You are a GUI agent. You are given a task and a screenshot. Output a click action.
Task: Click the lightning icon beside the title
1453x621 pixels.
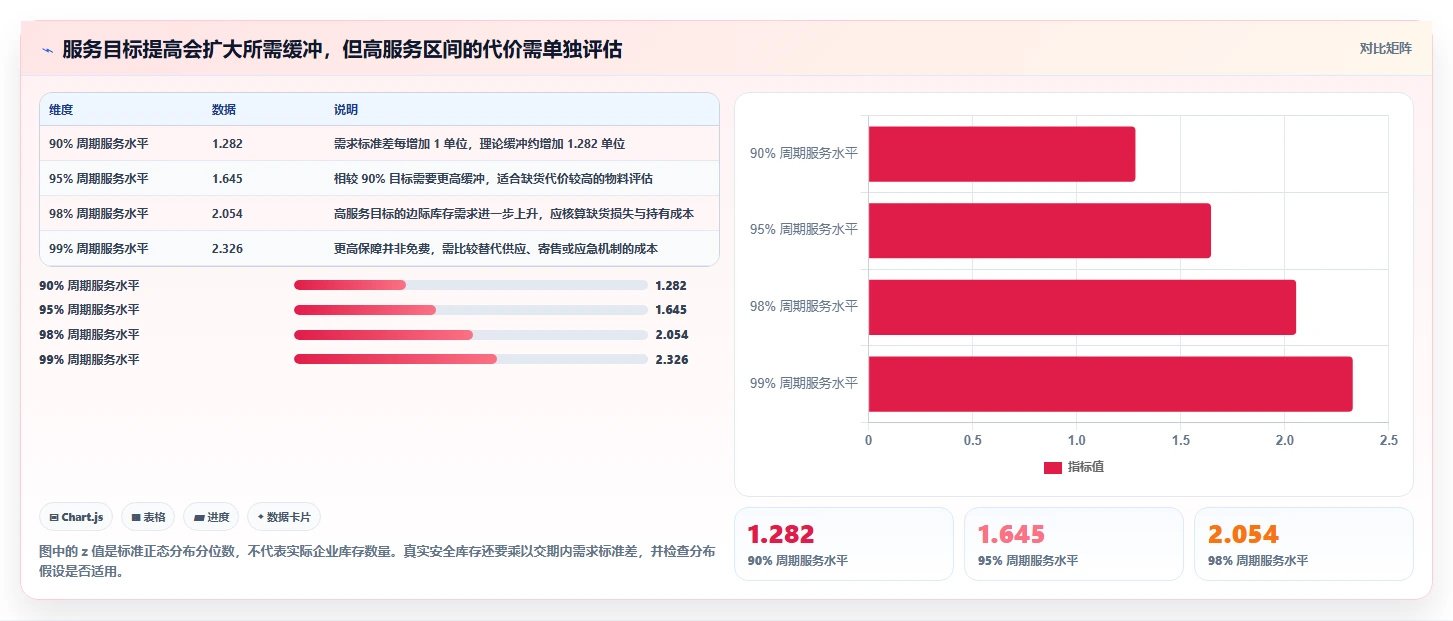click(x=47, y=50)
